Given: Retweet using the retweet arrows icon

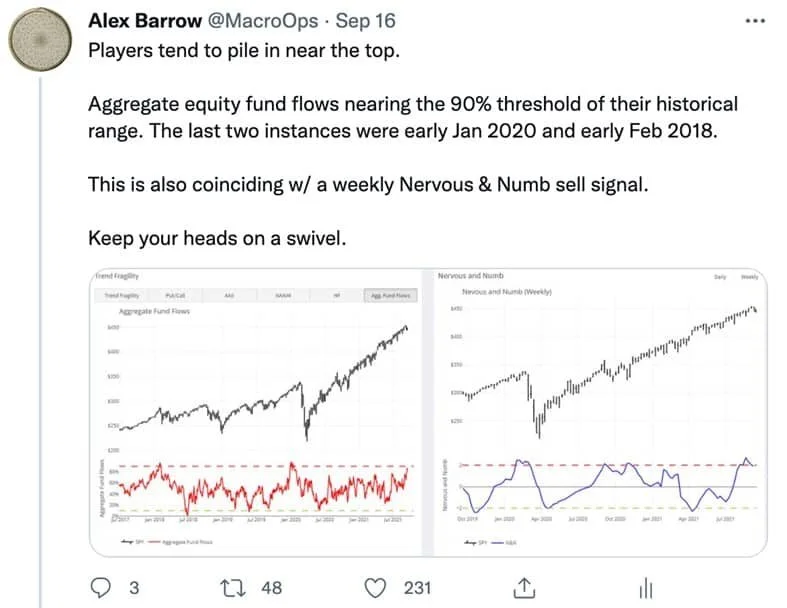Looking at the screenshot, I should pos(233,588).
